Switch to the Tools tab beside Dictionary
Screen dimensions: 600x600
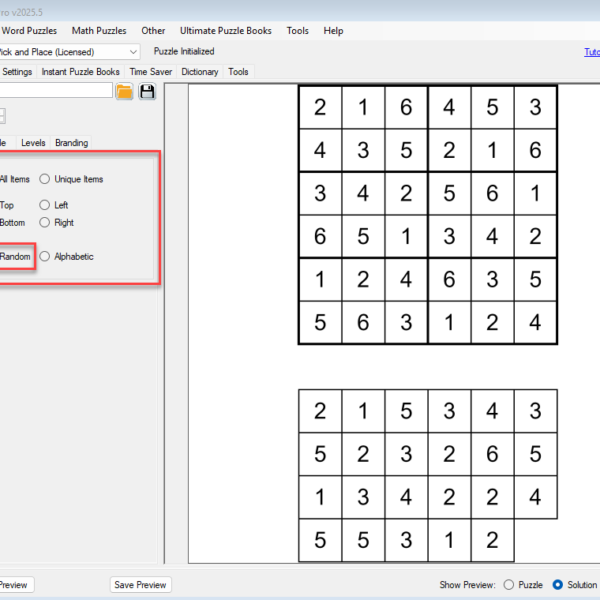tap(238, 72)
